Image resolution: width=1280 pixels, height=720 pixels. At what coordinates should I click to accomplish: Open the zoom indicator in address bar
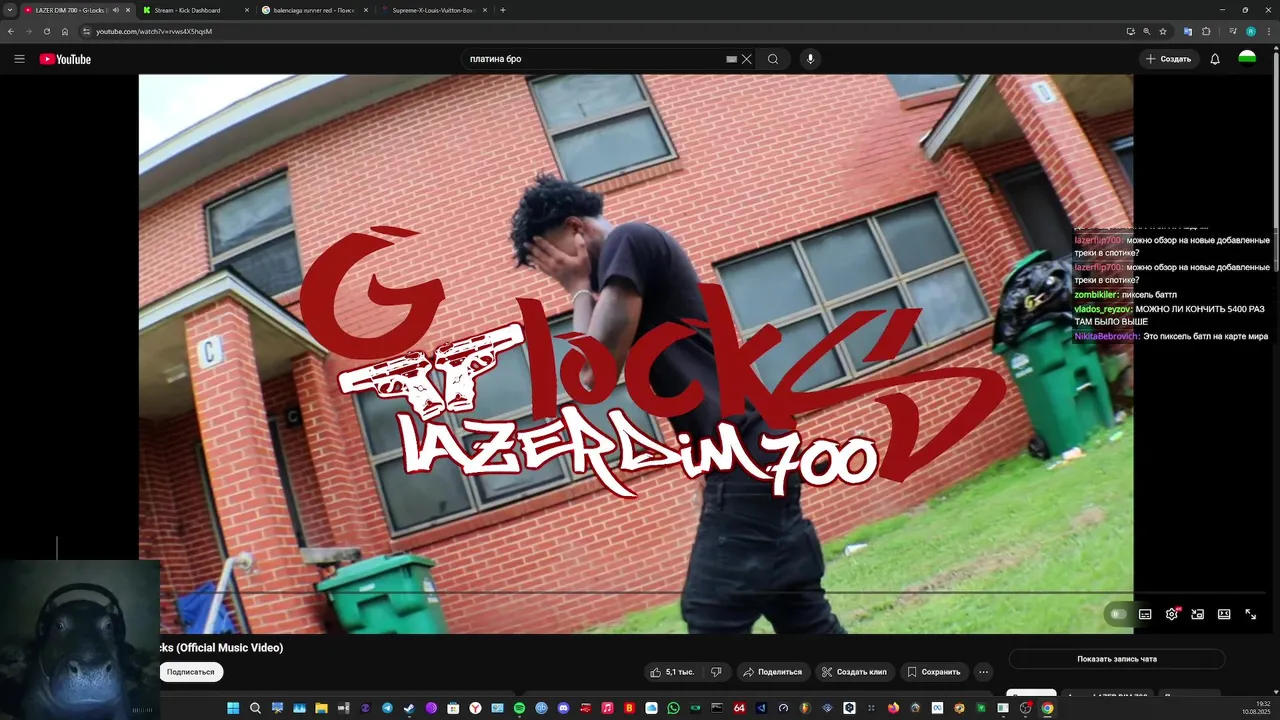(1146, 31)
